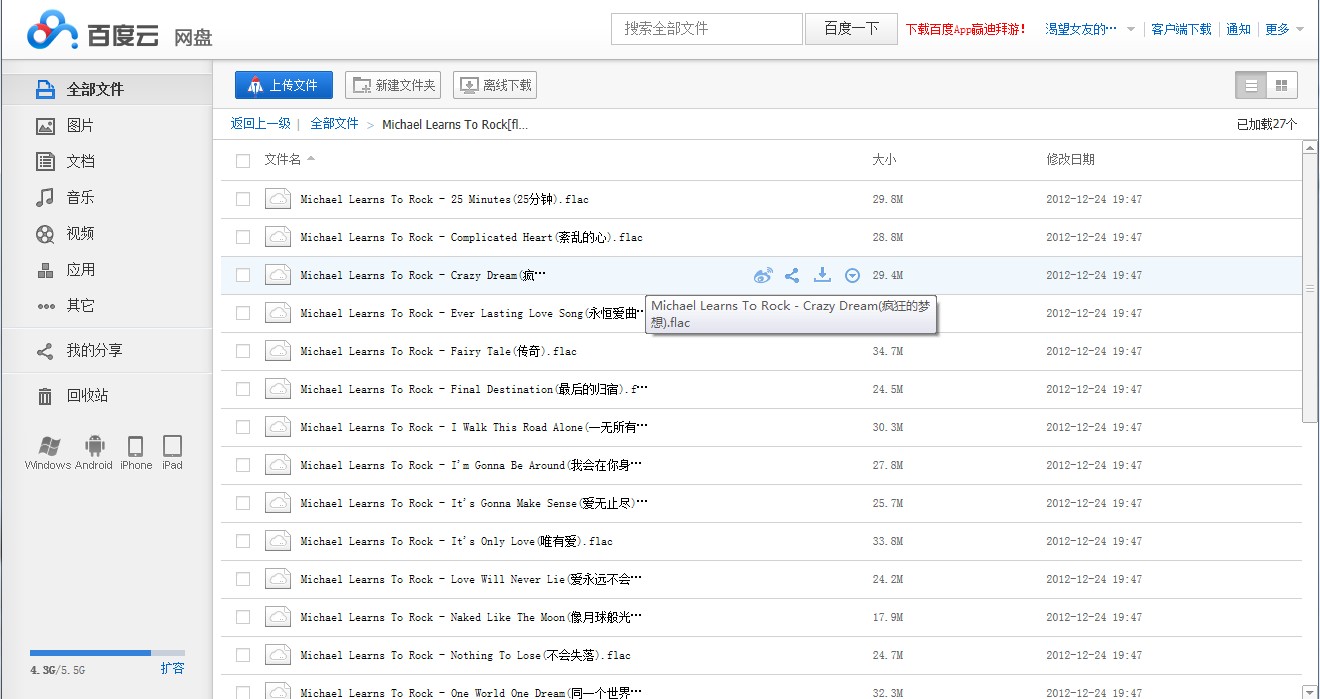Click file icon of Nothing To Lose
The width and height of the screenshot is (1320, 699).
[277, 655]
